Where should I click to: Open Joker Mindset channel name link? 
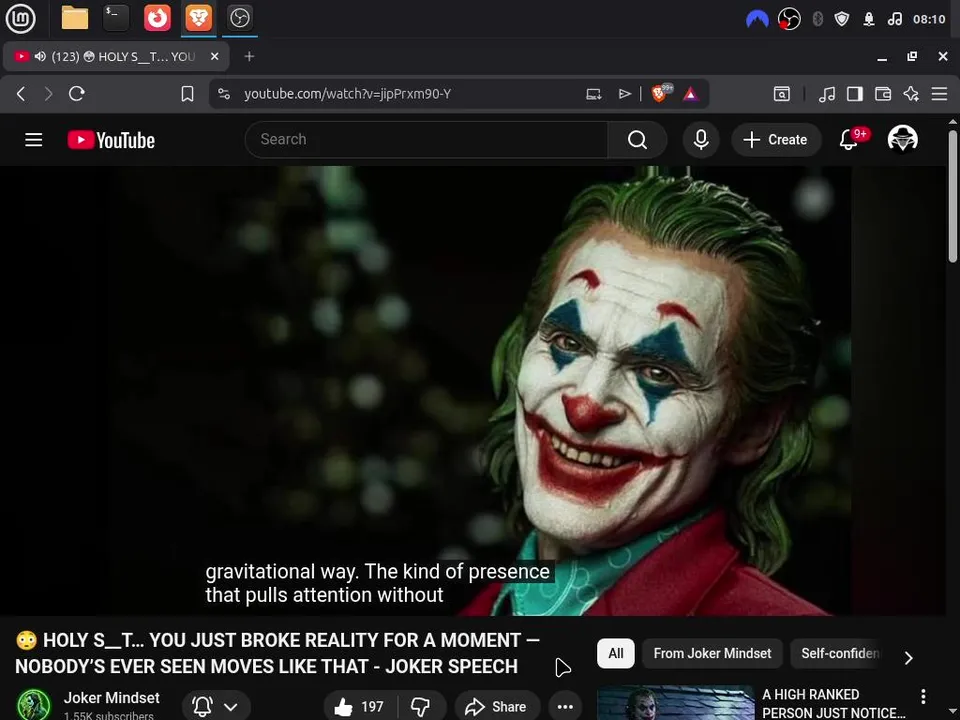pos(111,698)
